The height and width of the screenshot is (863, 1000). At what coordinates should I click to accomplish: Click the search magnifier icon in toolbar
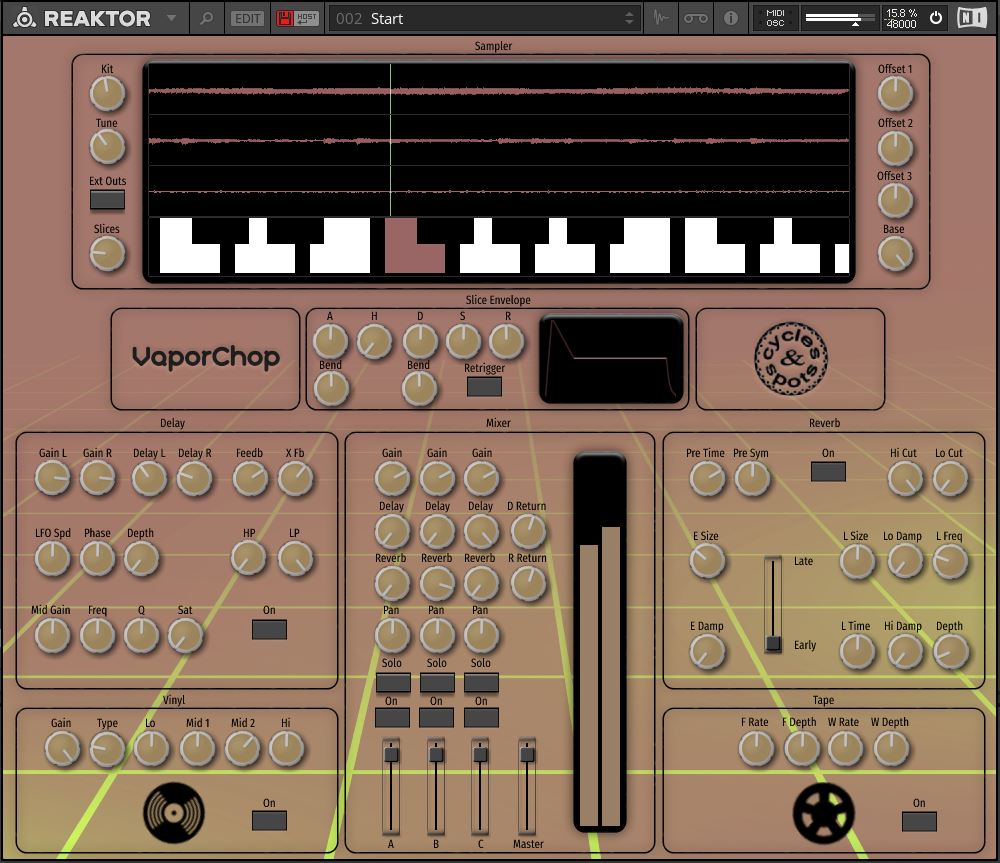[207, 18]
